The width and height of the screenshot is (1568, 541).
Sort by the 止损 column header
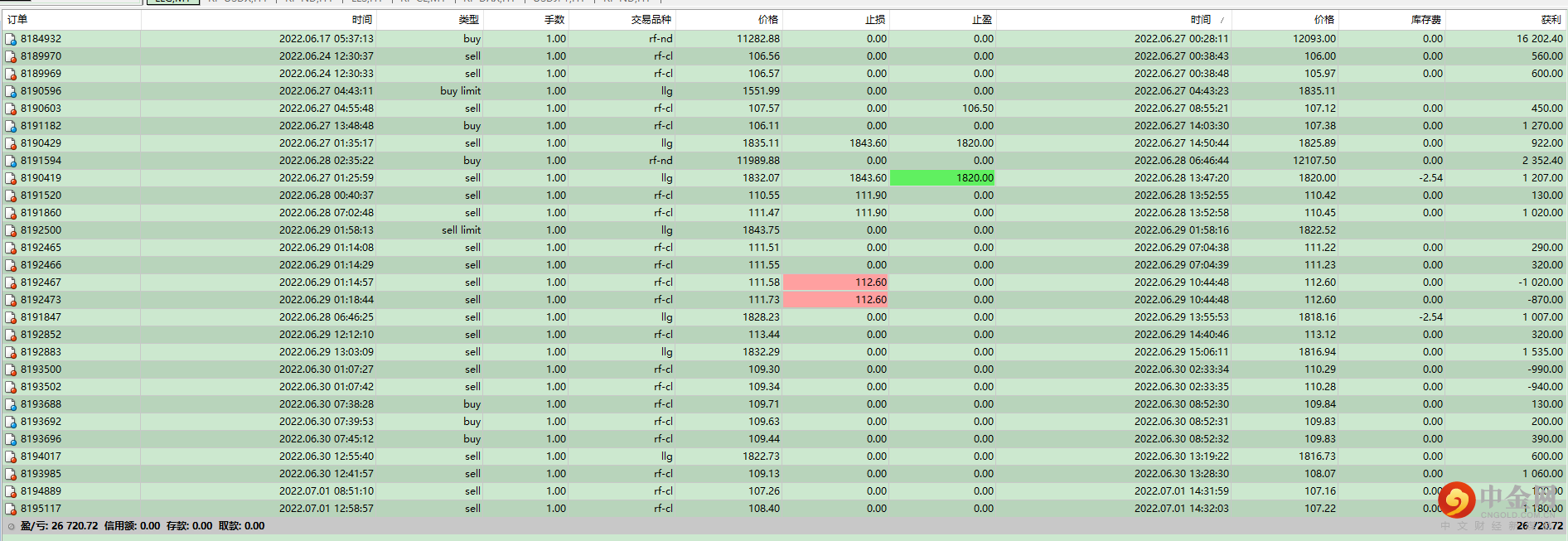pyautogui.click(x=836, y=19)
